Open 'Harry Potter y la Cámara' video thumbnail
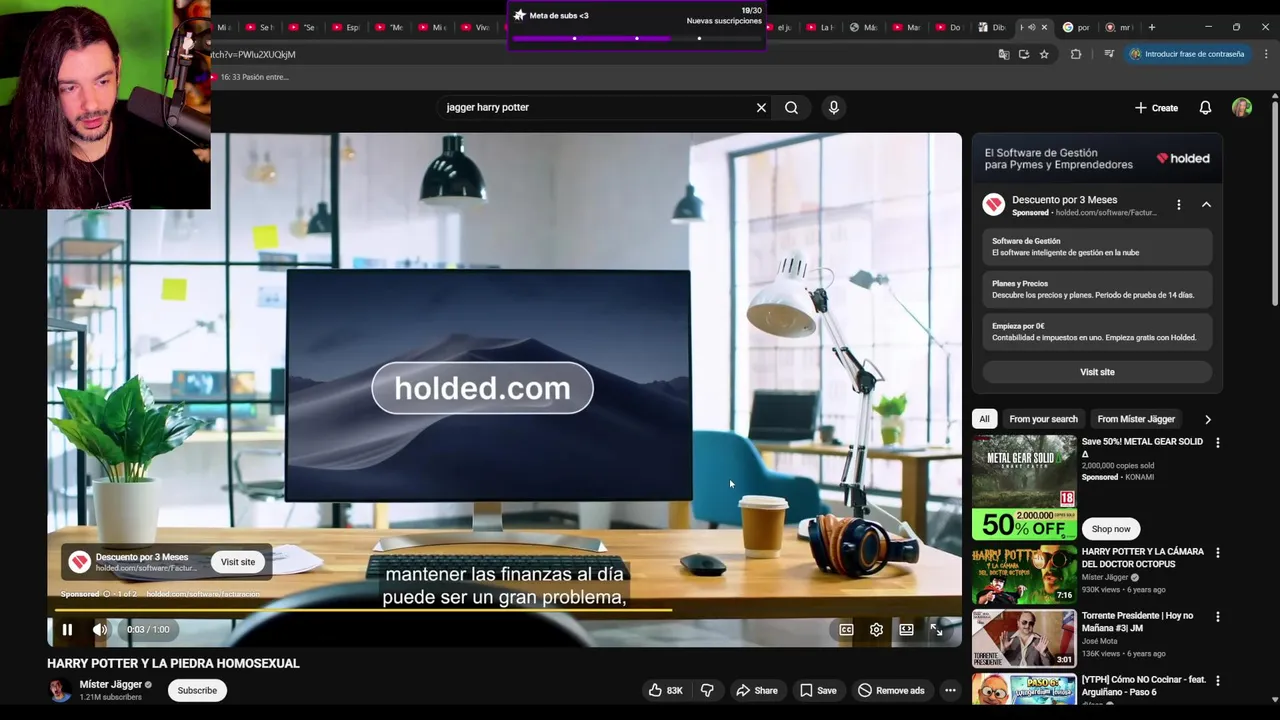 pos(1024,575)
